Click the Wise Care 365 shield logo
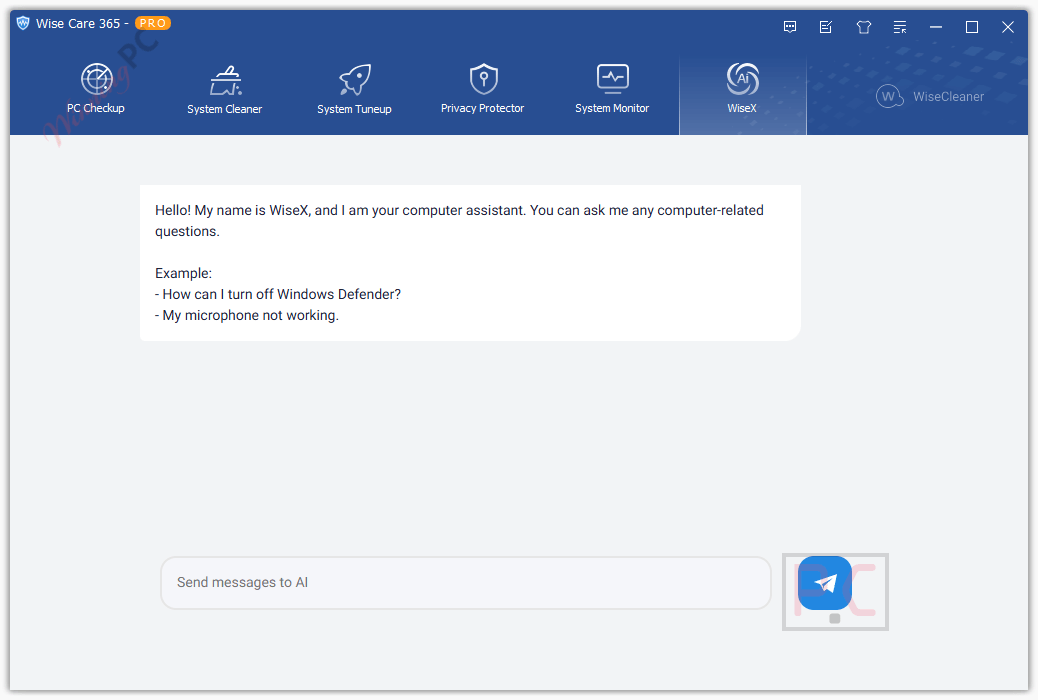 coord(23,23)
